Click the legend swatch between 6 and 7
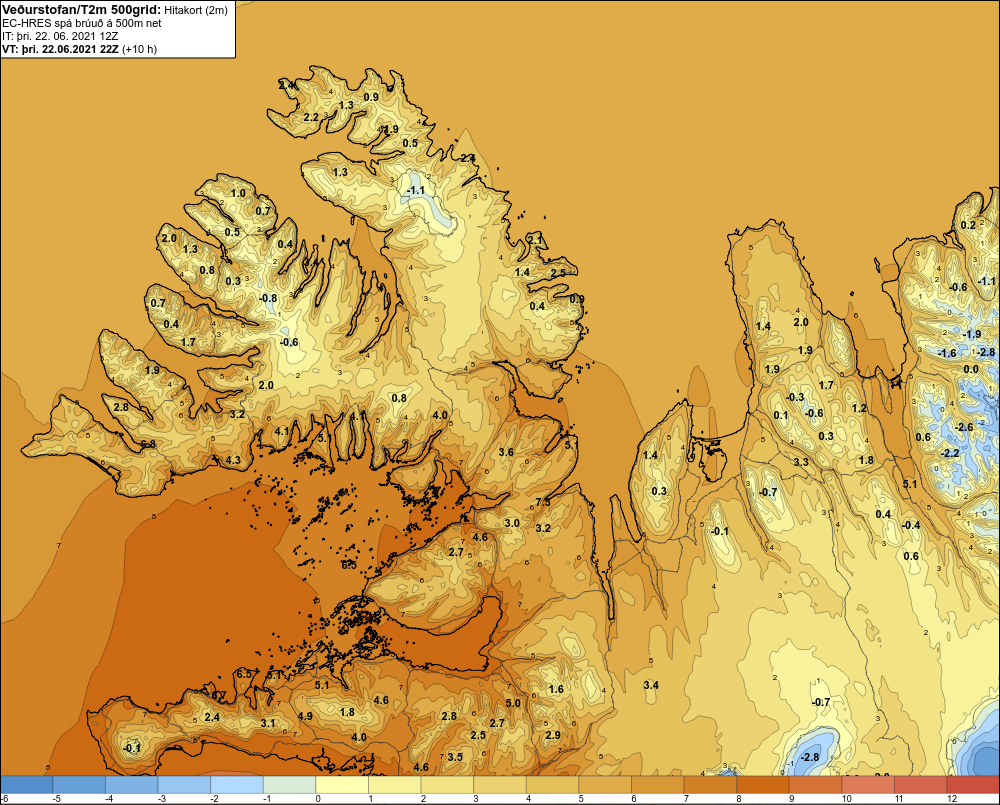 point(658,784)
